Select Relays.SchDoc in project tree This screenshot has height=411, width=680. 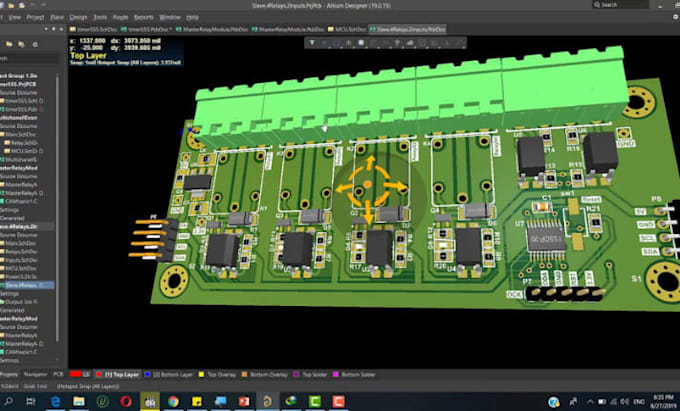[18, 252]
